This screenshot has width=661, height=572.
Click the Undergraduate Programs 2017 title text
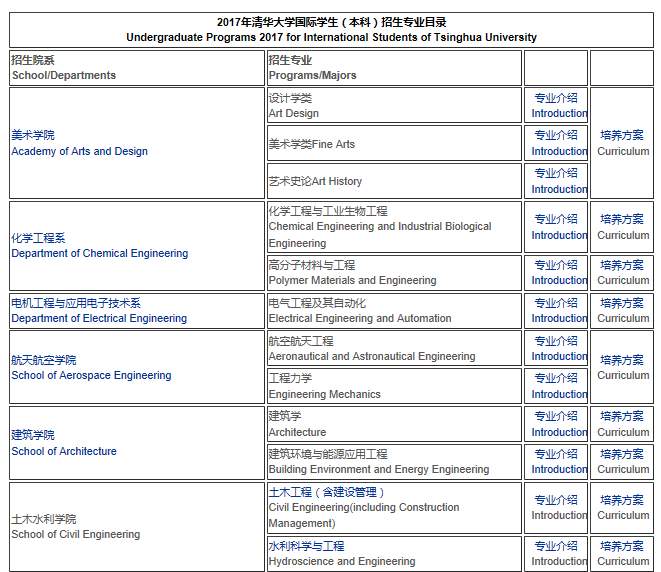pos(331,38)
